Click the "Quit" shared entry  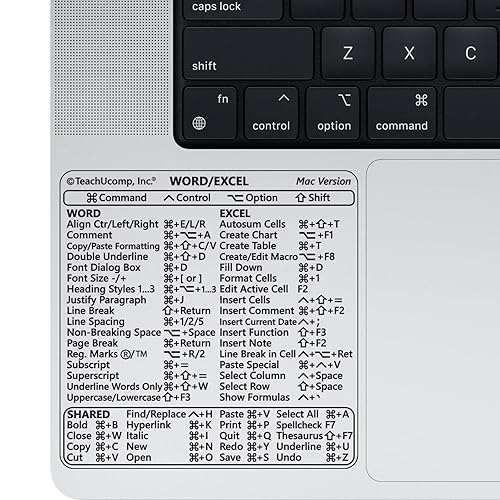coord(245,436)
